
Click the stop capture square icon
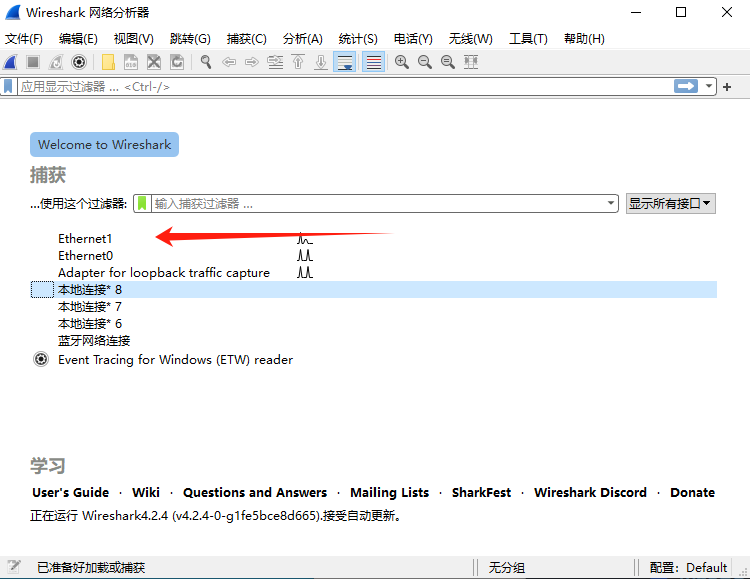[33, 62]
